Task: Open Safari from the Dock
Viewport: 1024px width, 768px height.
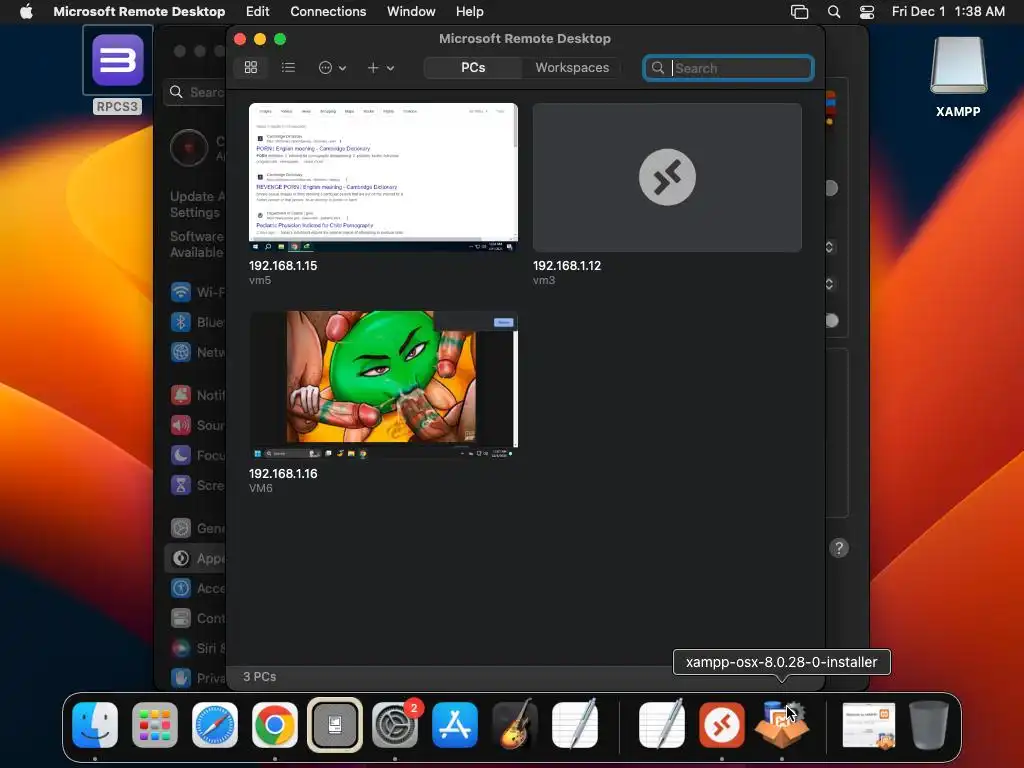Action: [x=215, y=724]
